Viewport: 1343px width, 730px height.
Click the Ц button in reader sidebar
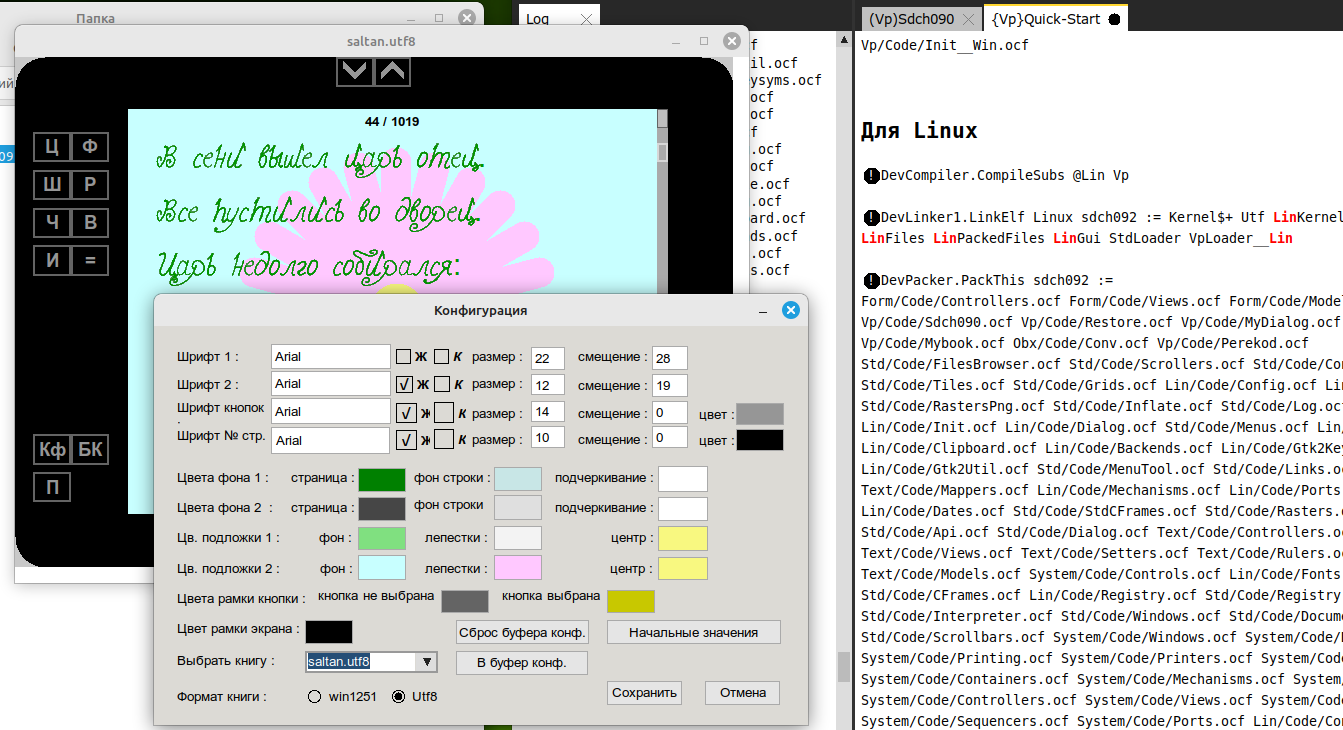point(51,147)
